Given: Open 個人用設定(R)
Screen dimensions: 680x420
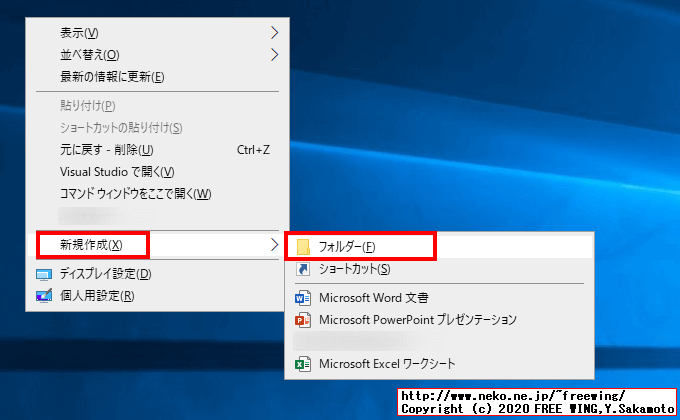Looking at the screenshot, I should click(157, 296).
